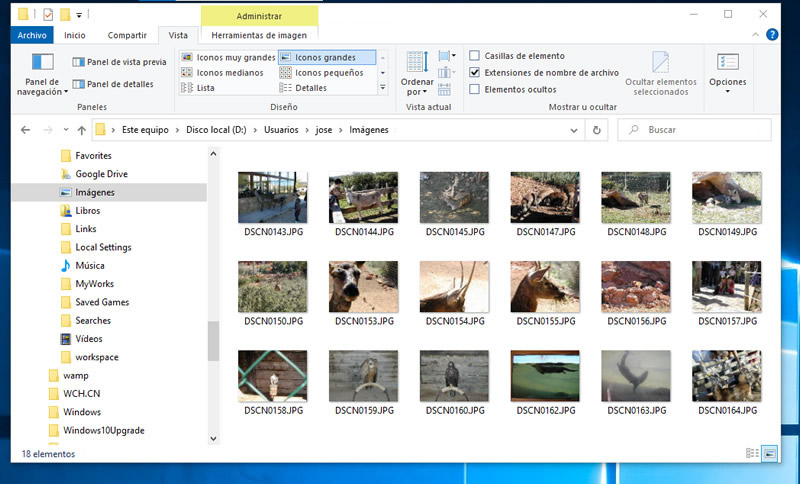This screenshot has width=800, height=484.
Task: Click the Panel de detalles icon
Action: pos(79,85)
